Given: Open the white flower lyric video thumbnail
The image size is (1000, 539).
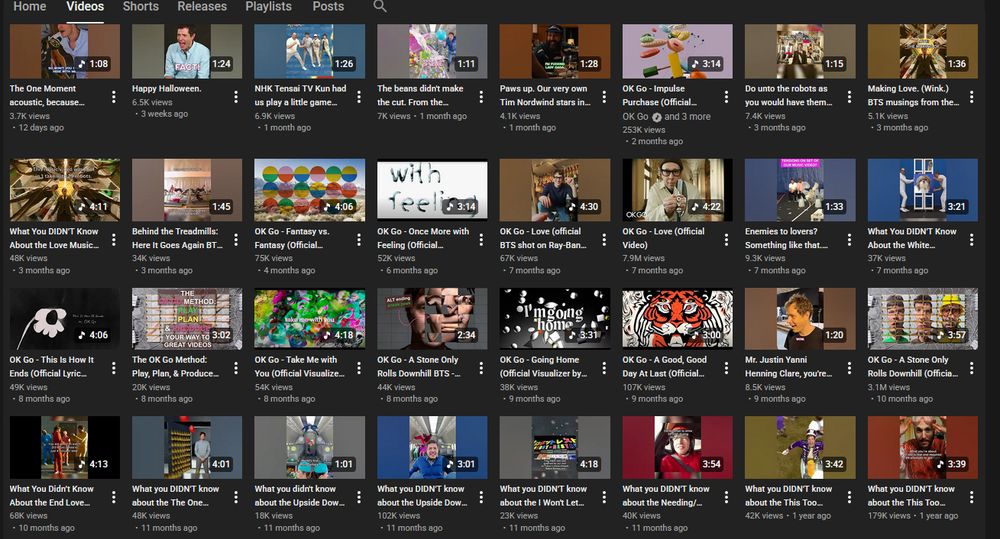Looking at the screenshot, I should [64, 318].
